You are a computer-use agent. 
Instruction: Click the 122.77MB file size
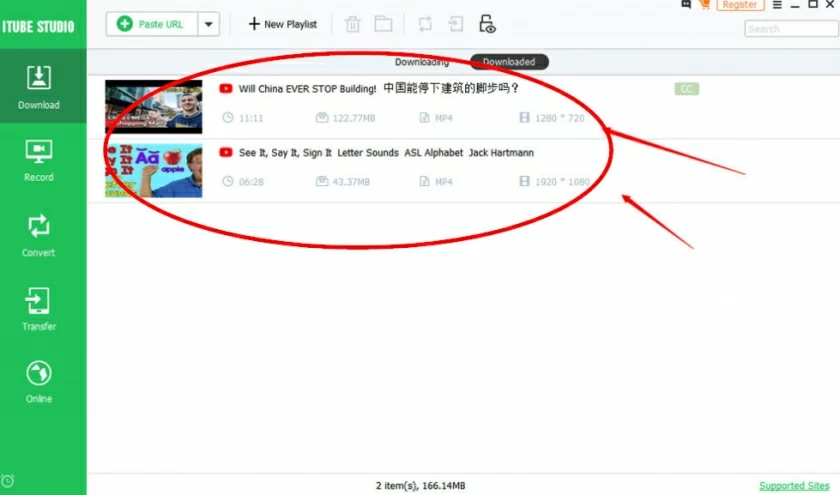354,118
